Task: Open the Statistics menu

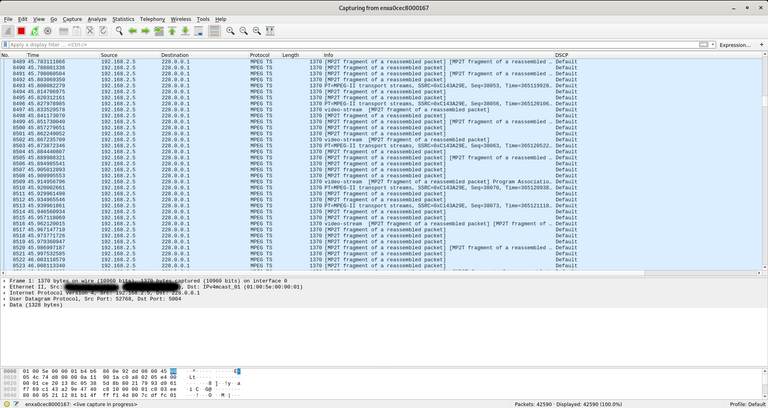Action: point(123,19)
